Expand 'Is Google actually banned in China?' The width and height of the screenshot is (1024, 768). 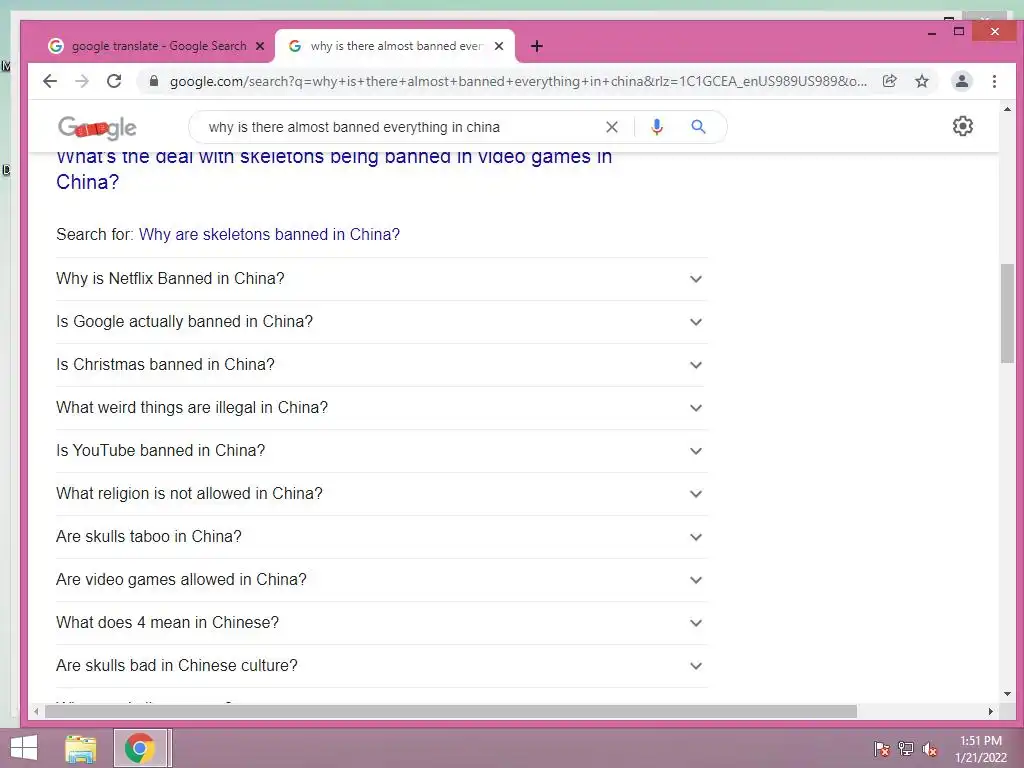381,322
